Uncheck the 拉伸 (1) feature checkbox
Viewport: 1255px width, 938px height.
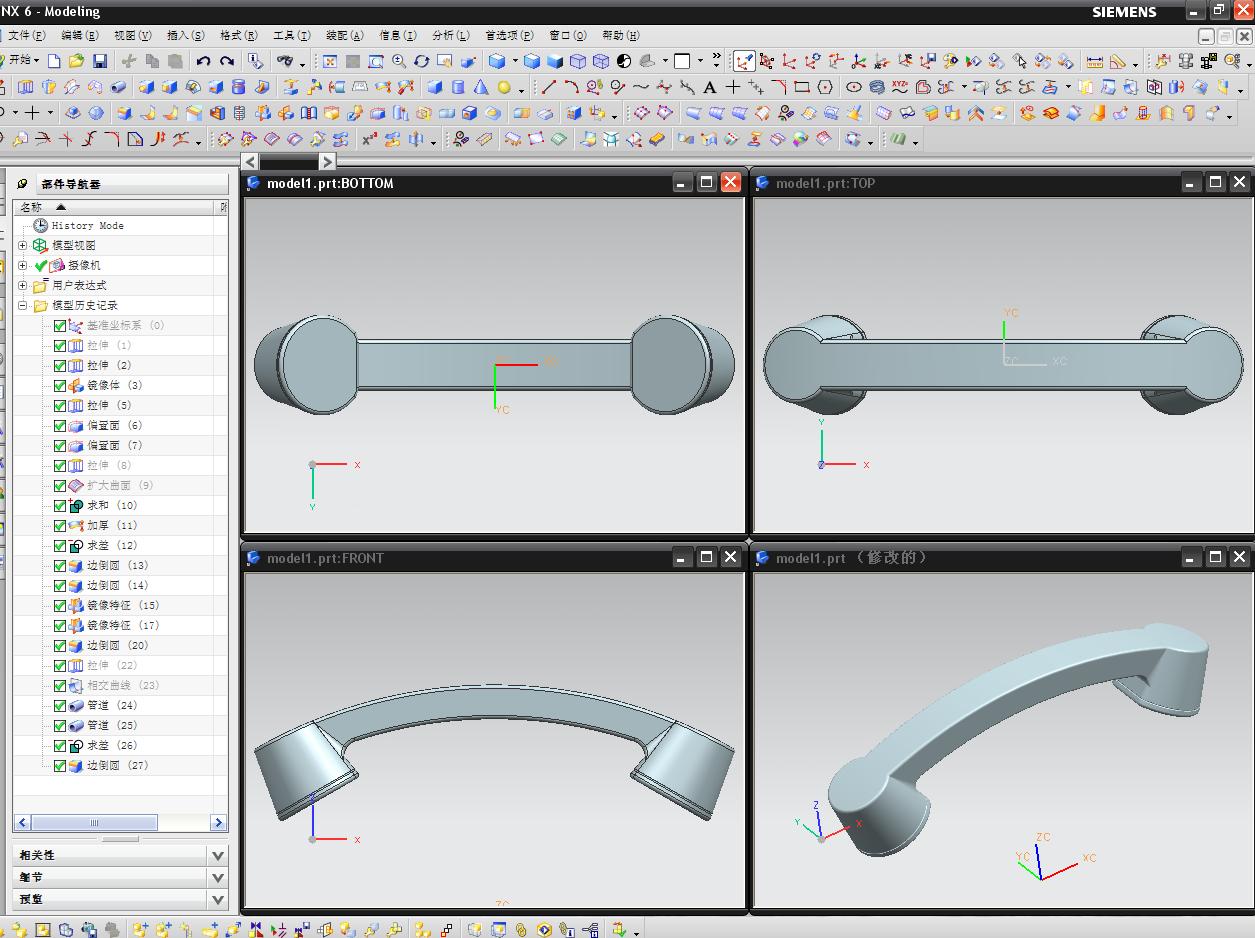point(60,346)
